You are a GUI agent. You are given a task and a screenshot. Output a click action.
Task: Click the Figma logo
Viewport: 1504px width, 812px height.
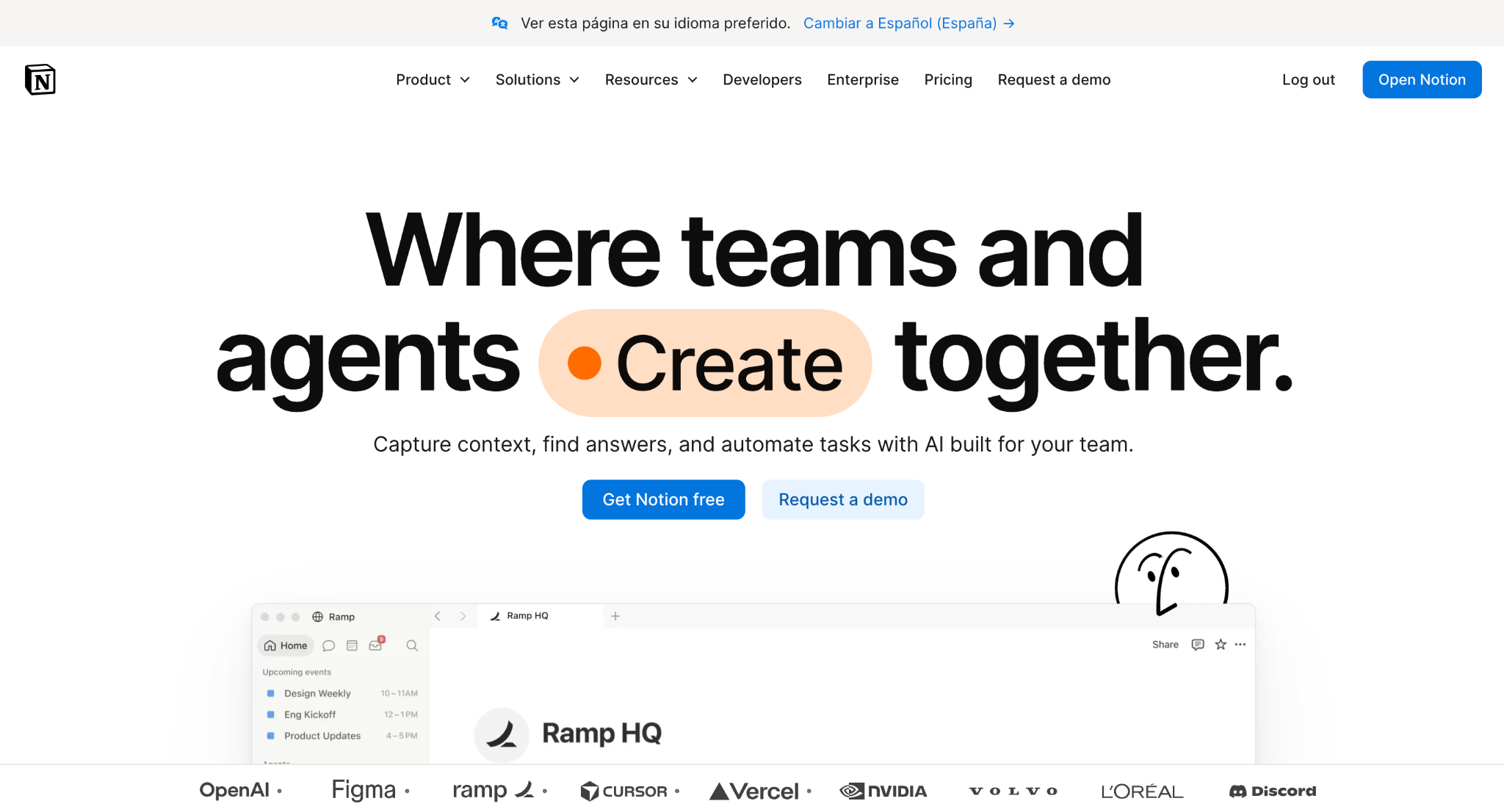pyautogui.click(x=364, y=790)
